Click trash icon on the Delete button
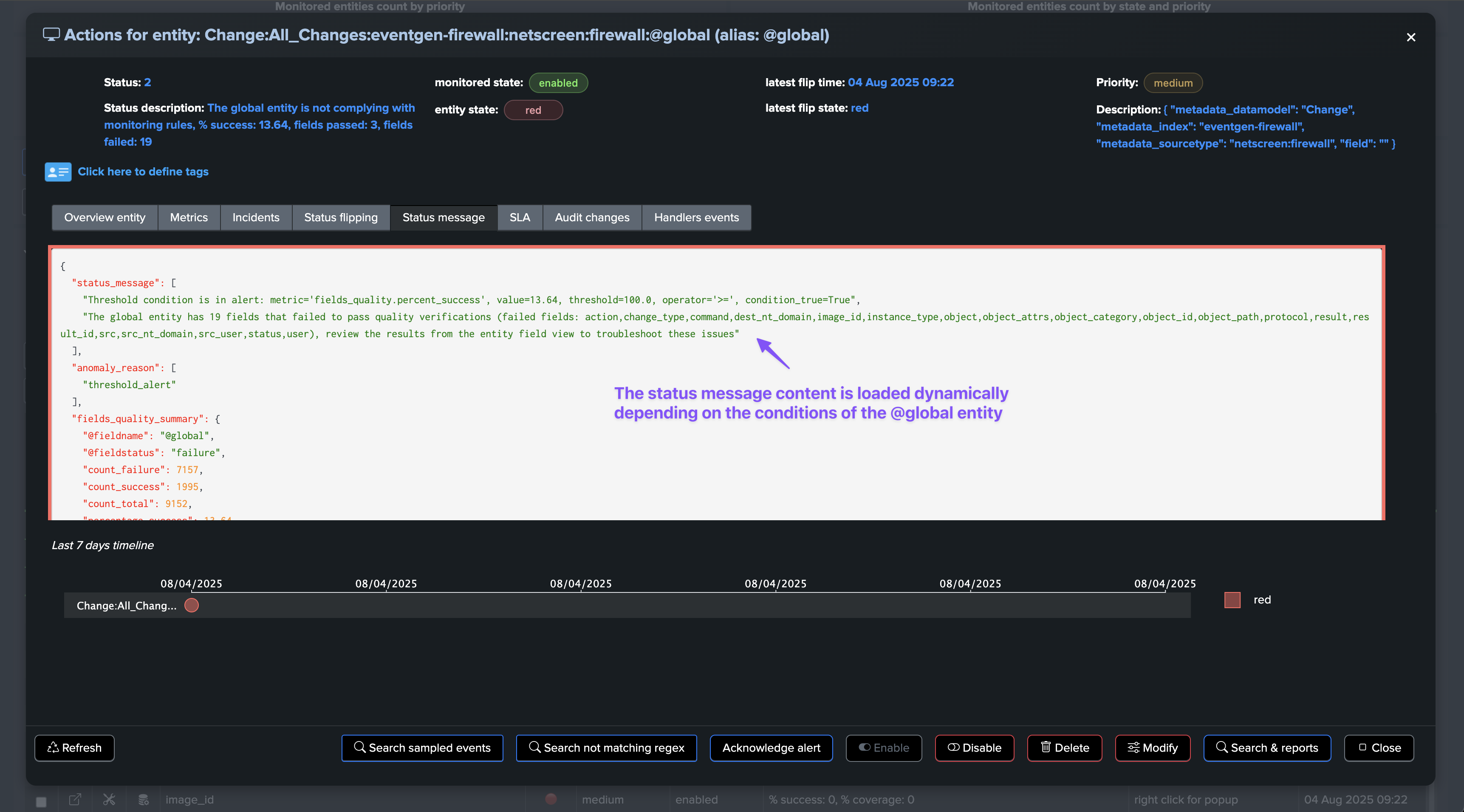 click(x=1046, y=747)
